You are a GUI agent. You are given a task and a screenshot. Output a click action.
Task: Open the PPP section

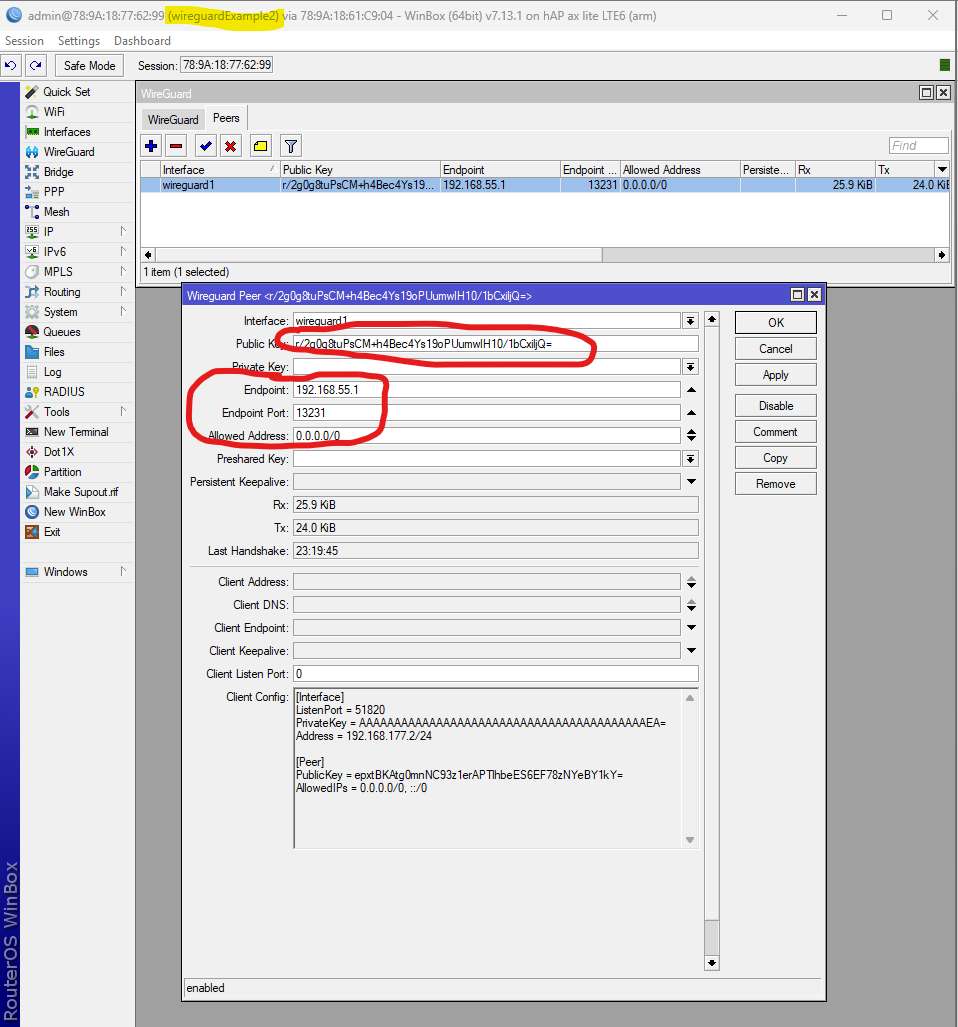tap(54, 192)
